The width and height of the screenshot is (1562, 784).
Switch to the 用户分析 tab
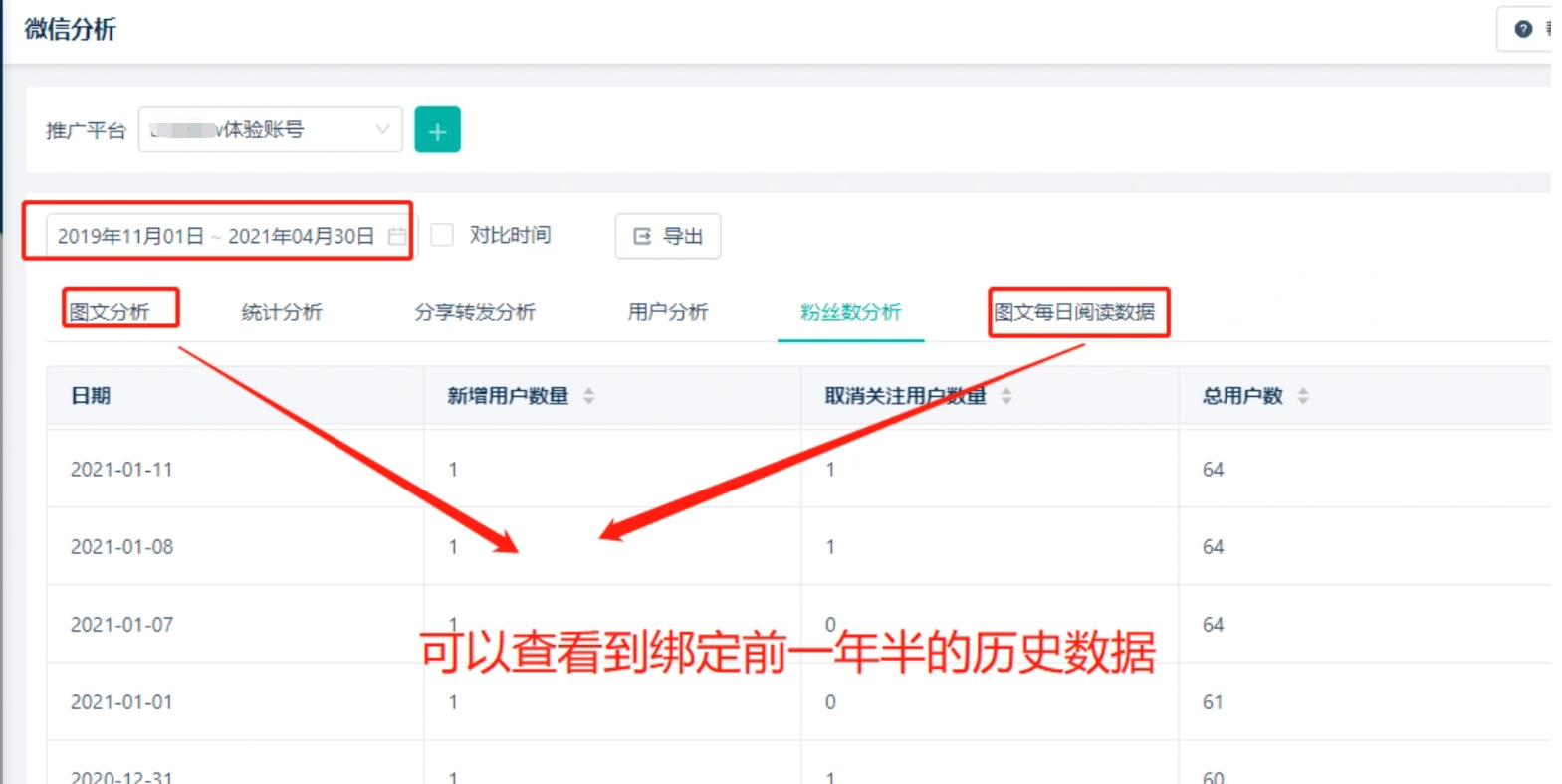click(668, 312)
